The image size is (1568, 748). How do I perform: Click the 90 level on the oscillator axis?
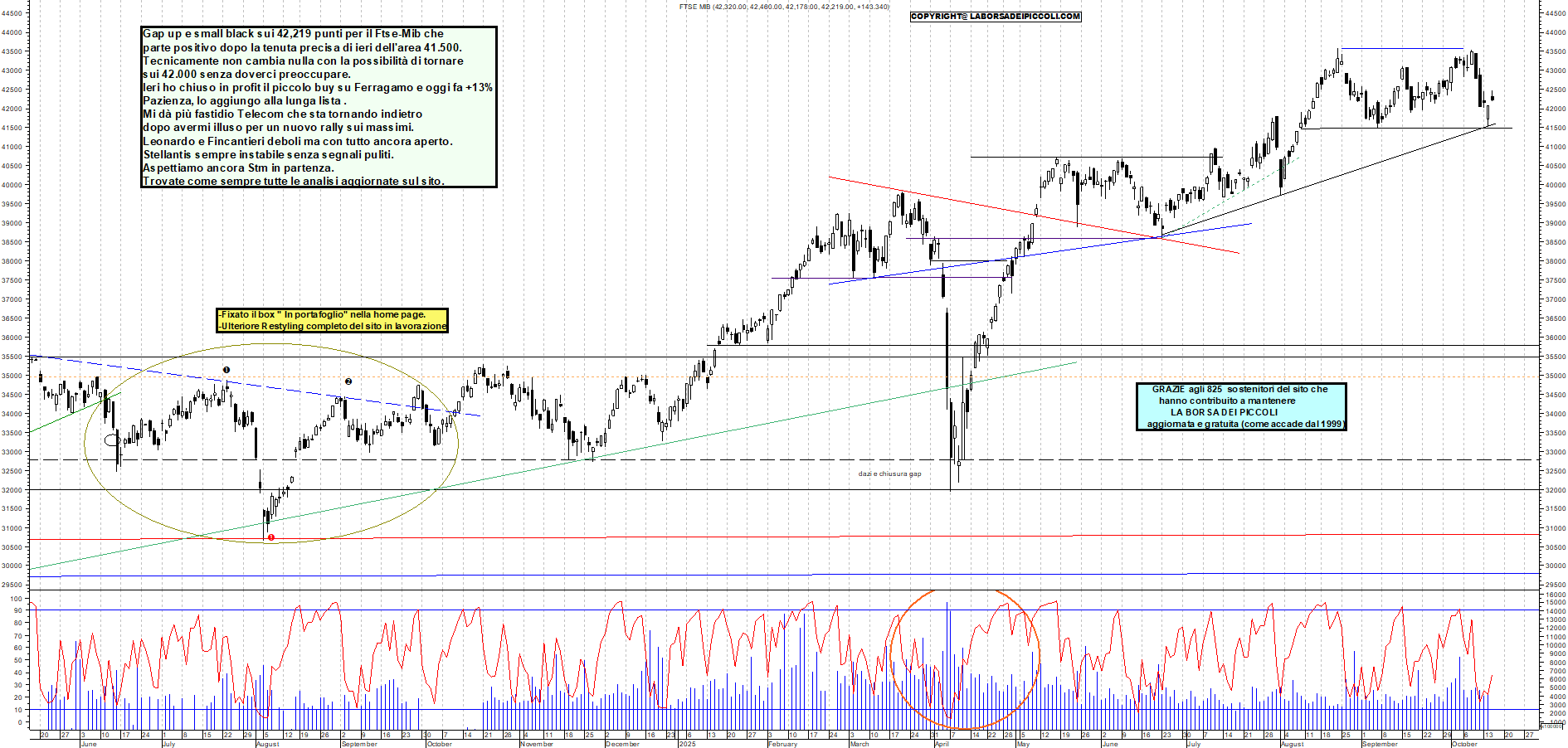click(17, 610)
